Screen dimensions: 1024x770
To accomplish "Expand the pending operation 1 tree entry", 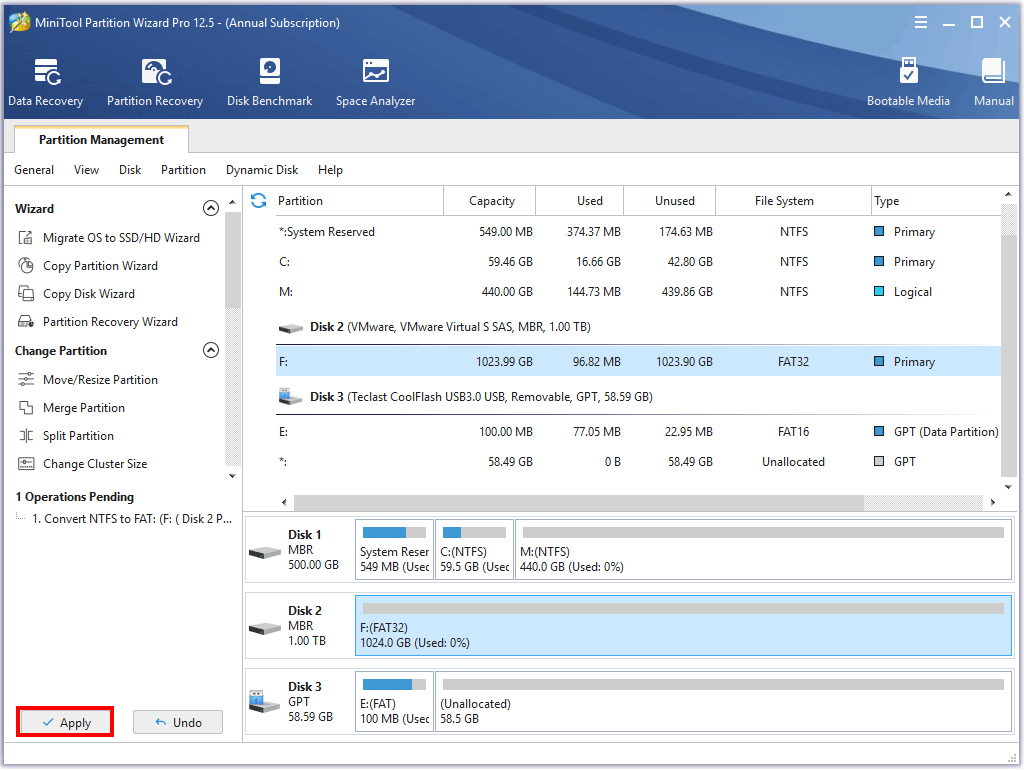I will [21, 517].
